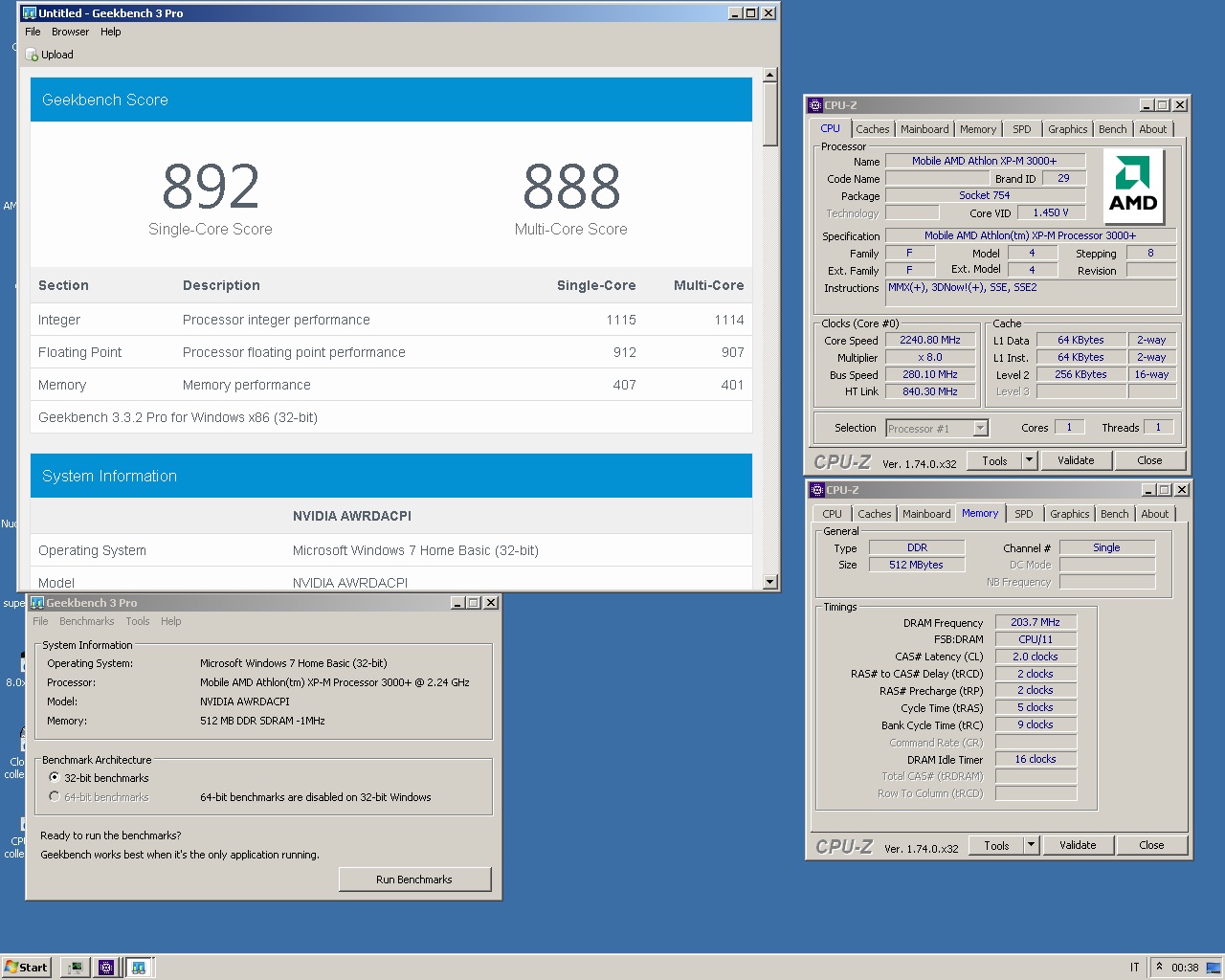Click the scroll-down arrow in the Geekbench results
Viewport: 1225px width, 980px height.
(x=770, y=582)
